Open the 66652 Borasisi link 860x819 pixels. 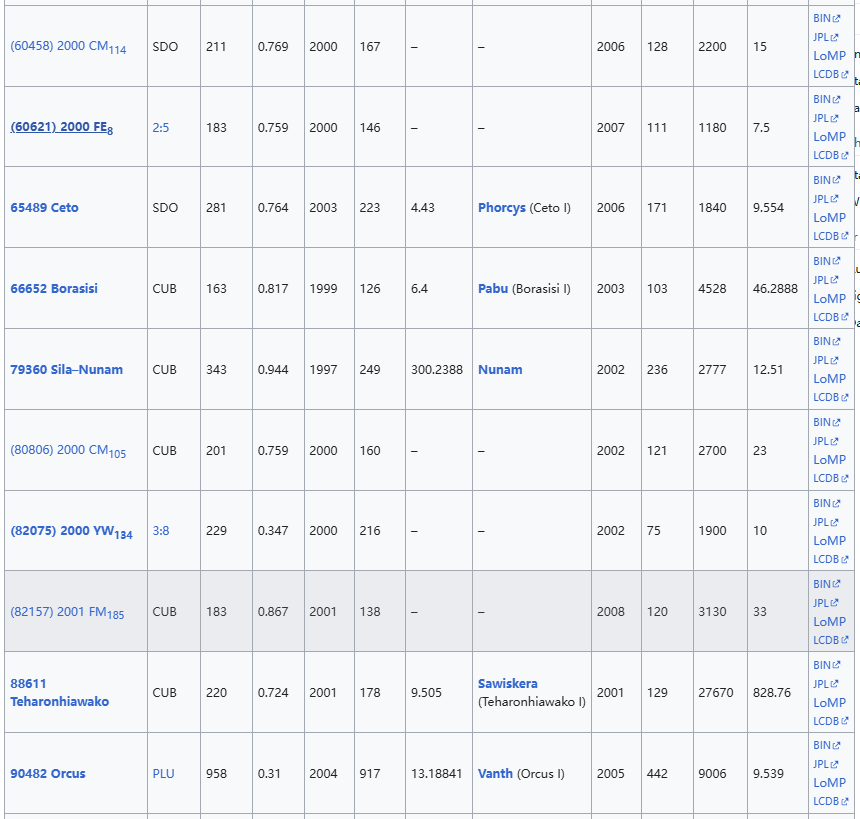click(54, 289)
